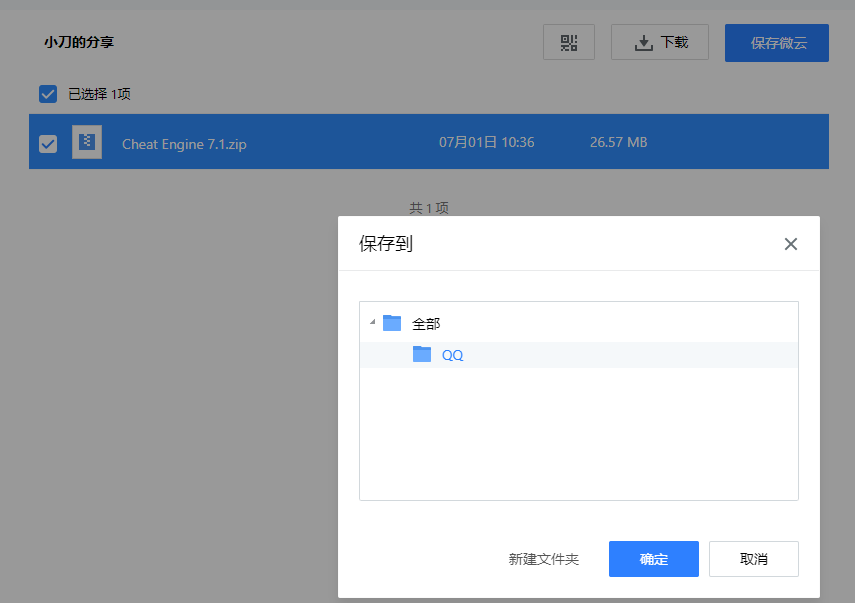
Task: Close the 保存到 dialog with X icon
Action: [791, 243]
